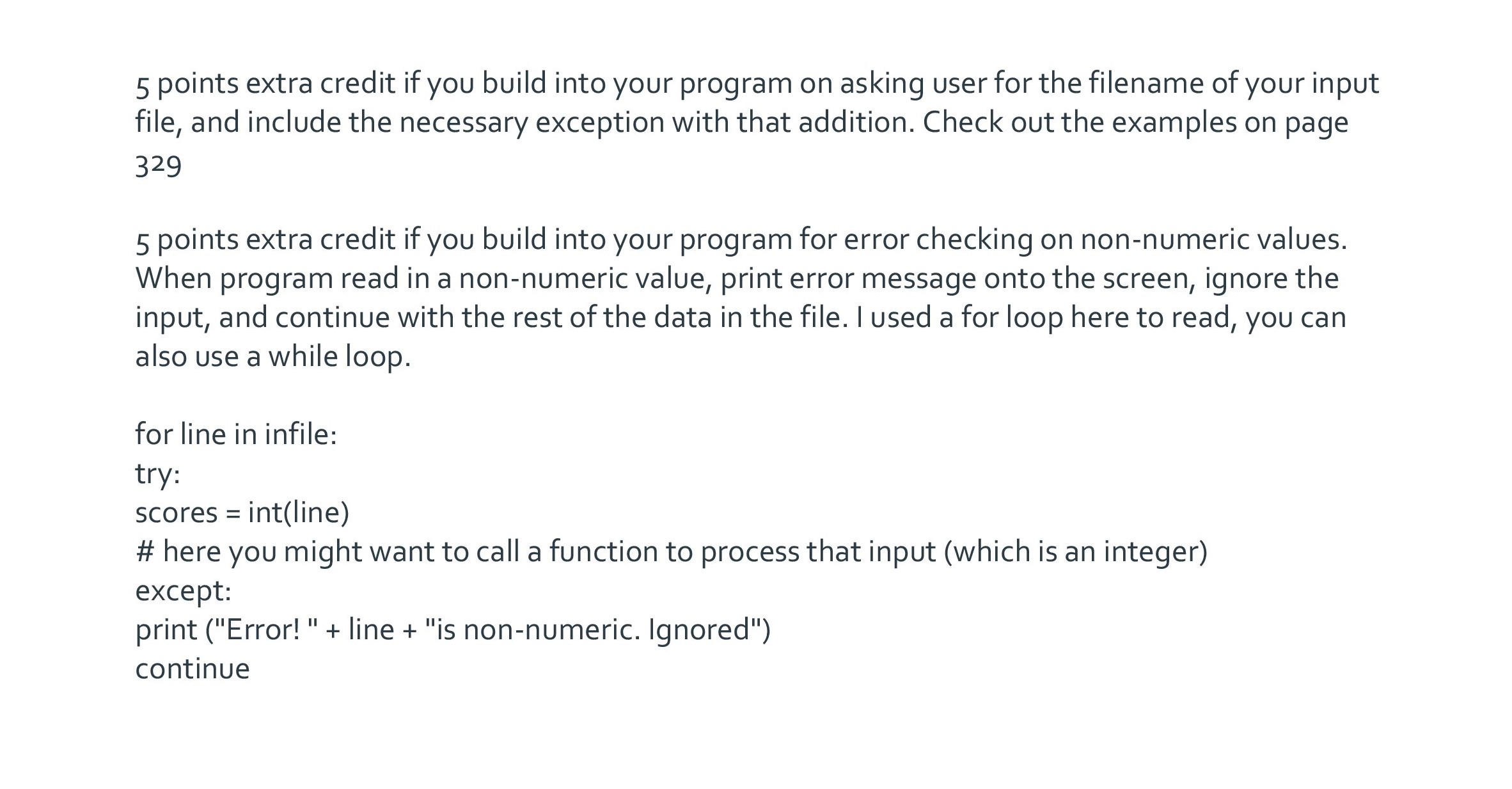The image size is (1512, 789).
Task: Click the phrase "also use a while loop."
Action: tap(273, 356)
